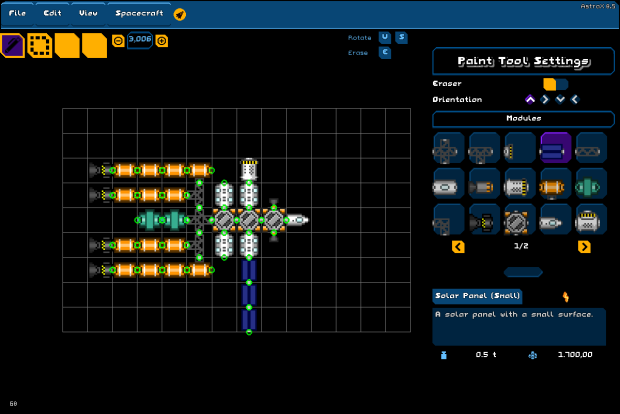The width and height of the screenshot is (620, 414).
Task: Click the Rotate label
Action: pos(359,38)
